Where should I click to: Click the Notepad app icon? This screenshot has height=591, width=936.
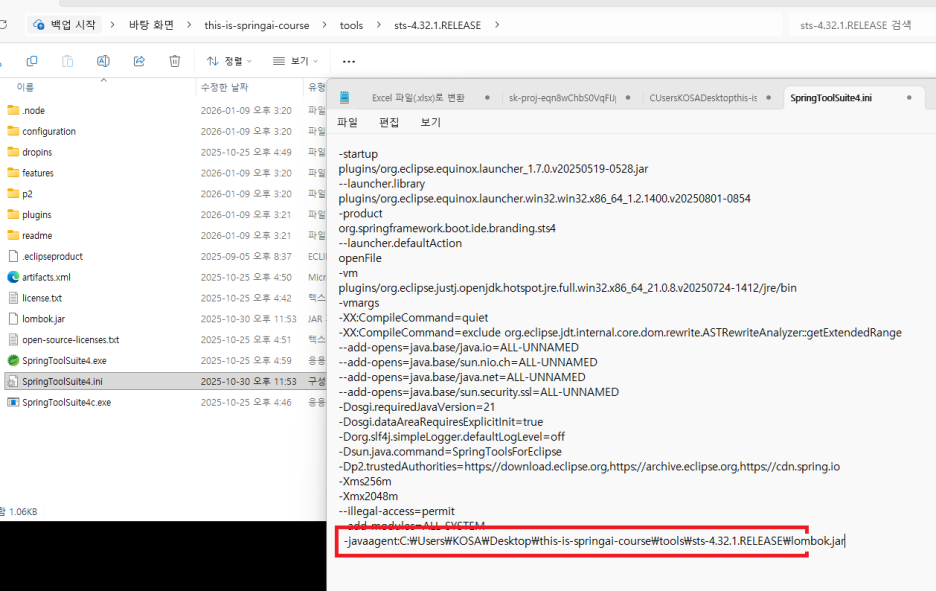[x=344, y=97]
